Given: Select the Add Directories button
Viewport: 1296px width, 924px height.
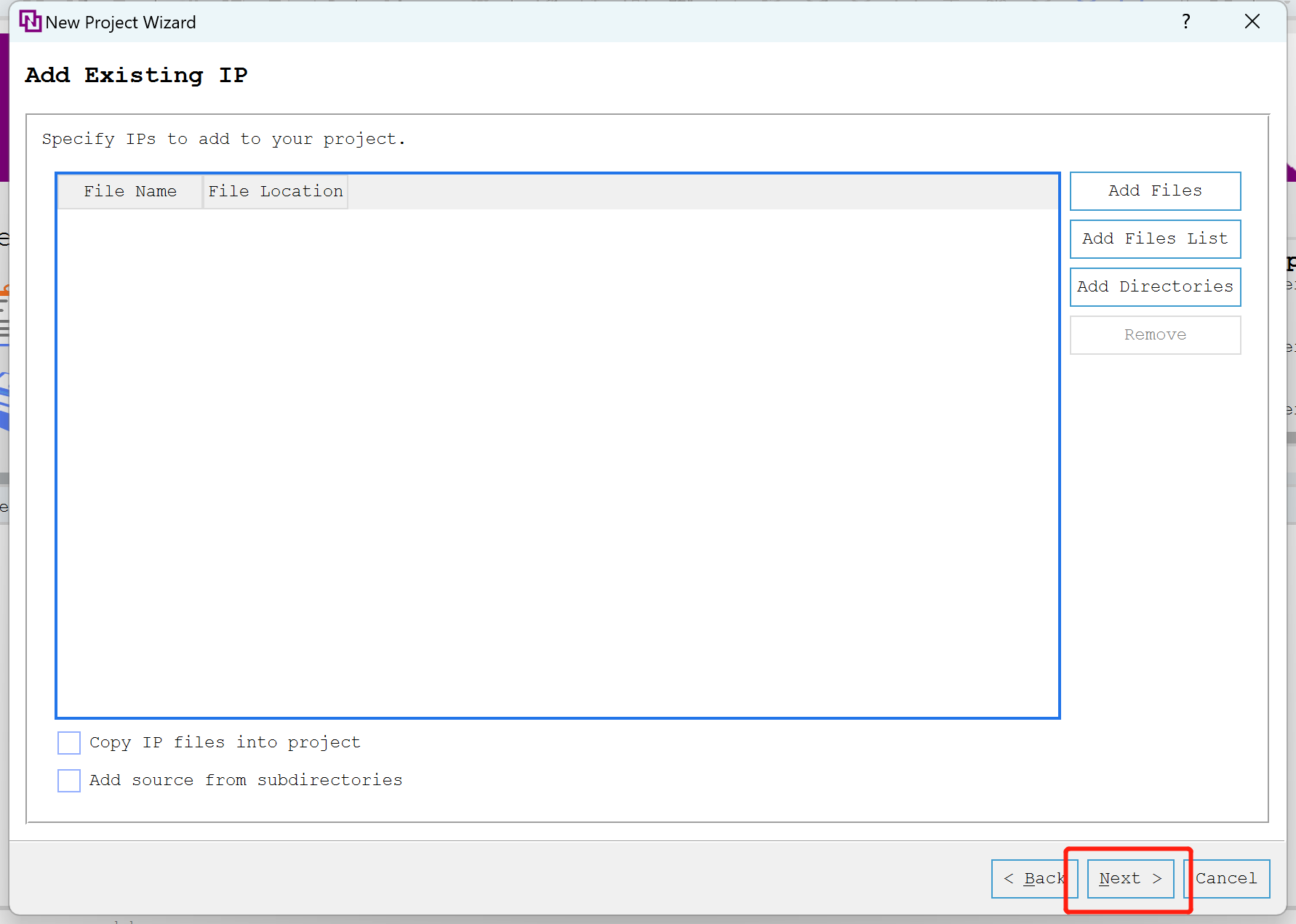Looking at the screenshot, I should coord(1154,287).
